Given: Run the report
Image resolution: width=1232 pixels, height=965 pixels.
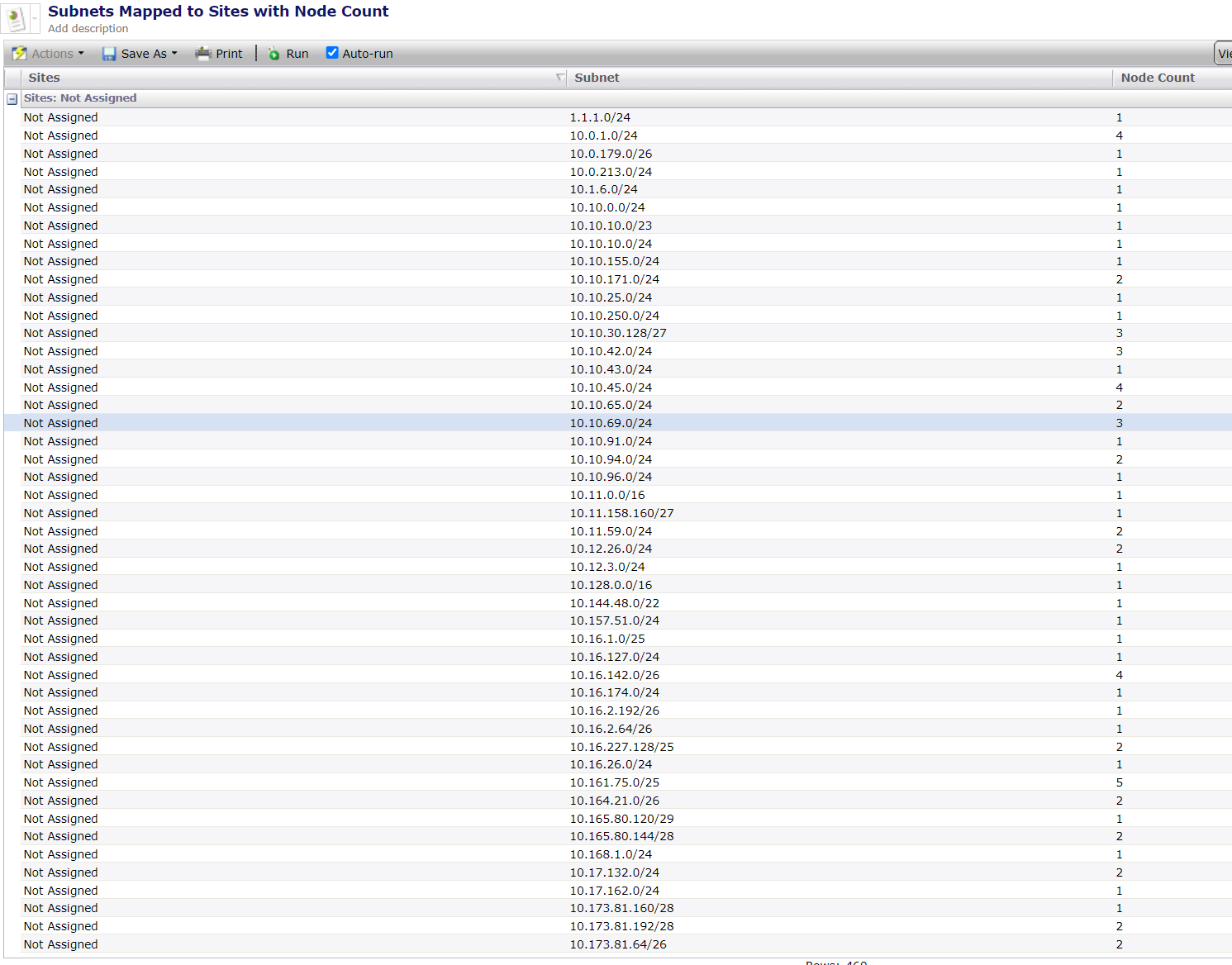Looking at the screenshot, I should point(288,54).
